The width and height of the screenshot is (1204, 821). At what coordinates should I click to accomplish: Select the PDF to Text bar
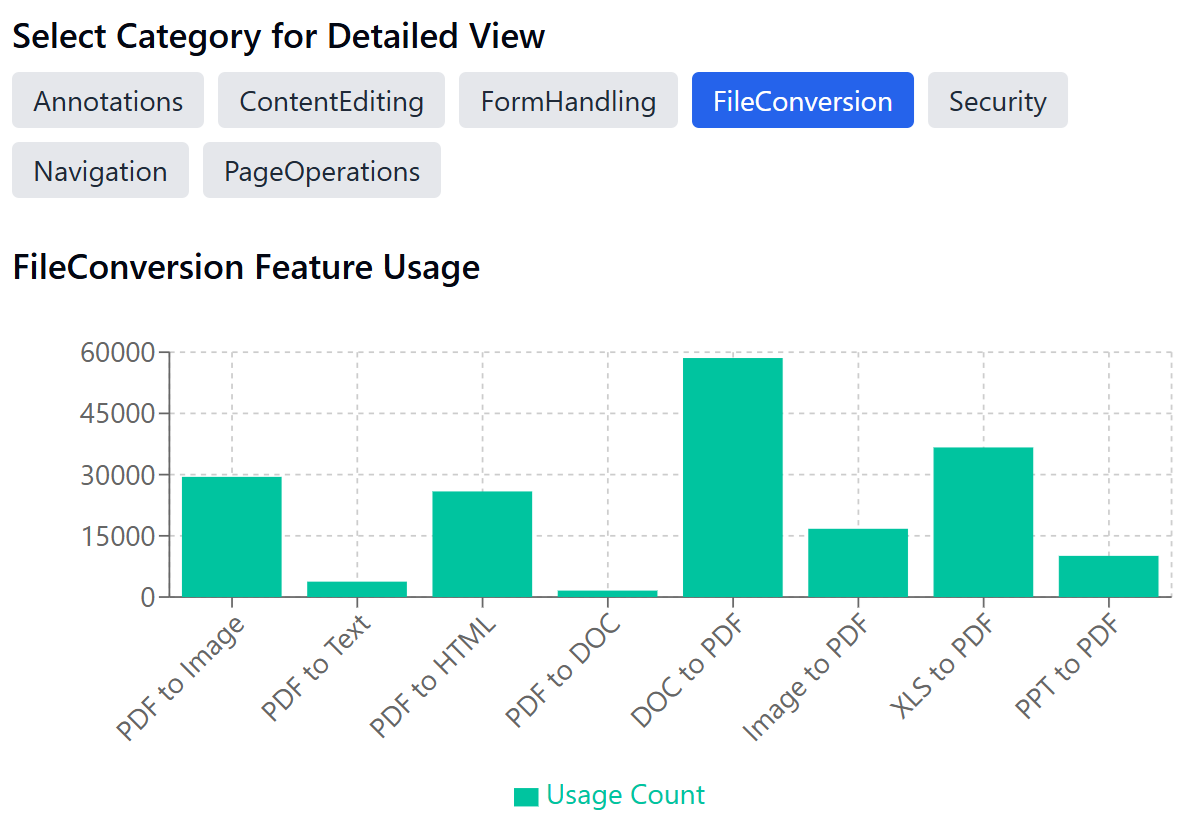356,590
